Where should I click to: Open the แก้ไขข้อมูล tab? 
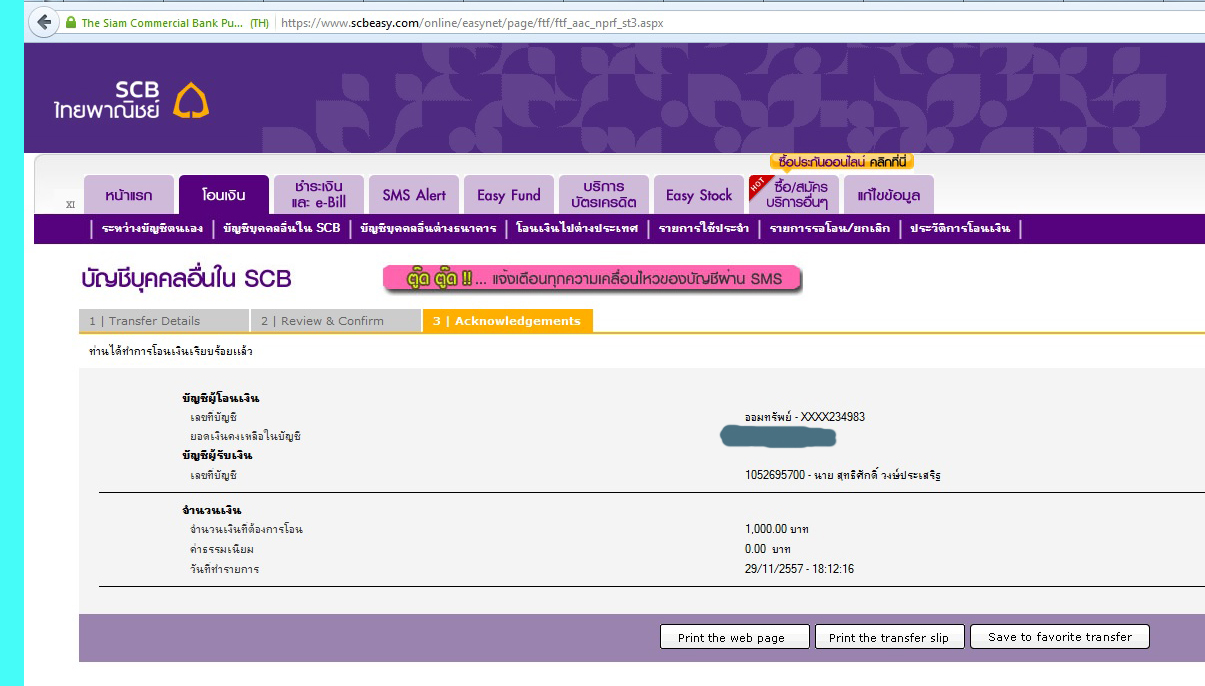tap(889, 195)
